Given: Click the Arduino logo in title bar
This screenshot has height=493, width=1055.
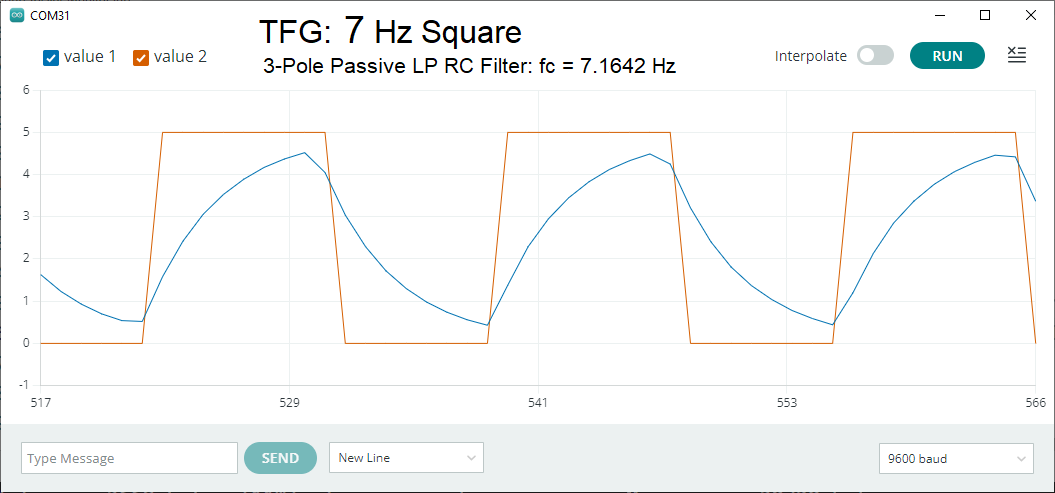Looking at the screenshot, I should click(x=16, y=16).
